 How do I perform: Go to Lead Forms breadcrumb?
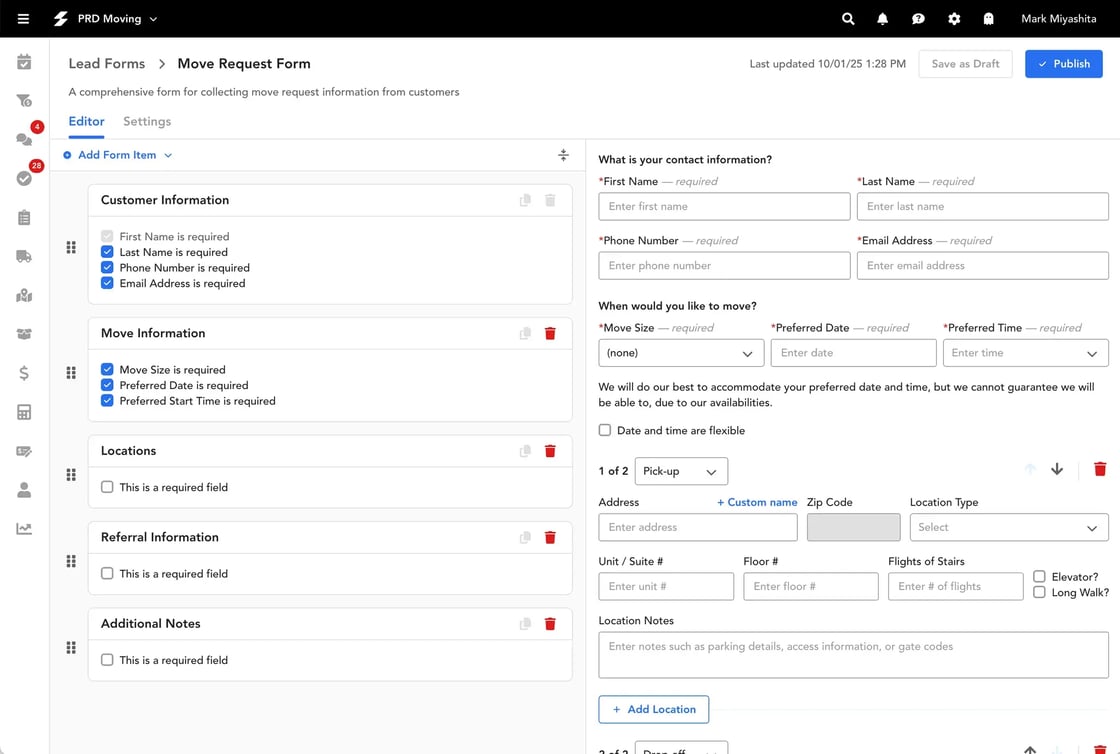point(107,64)
